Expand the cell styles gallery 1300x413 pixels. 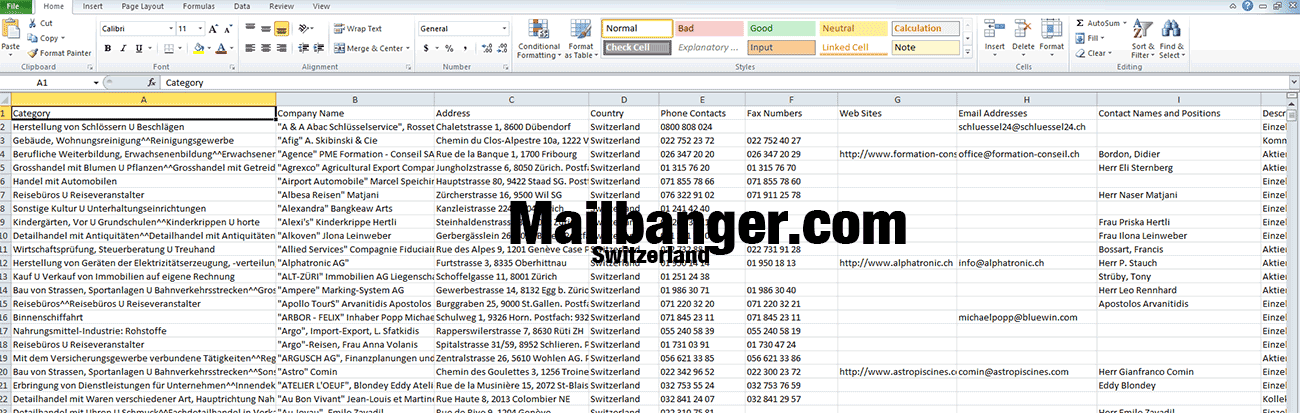point(967,51)
